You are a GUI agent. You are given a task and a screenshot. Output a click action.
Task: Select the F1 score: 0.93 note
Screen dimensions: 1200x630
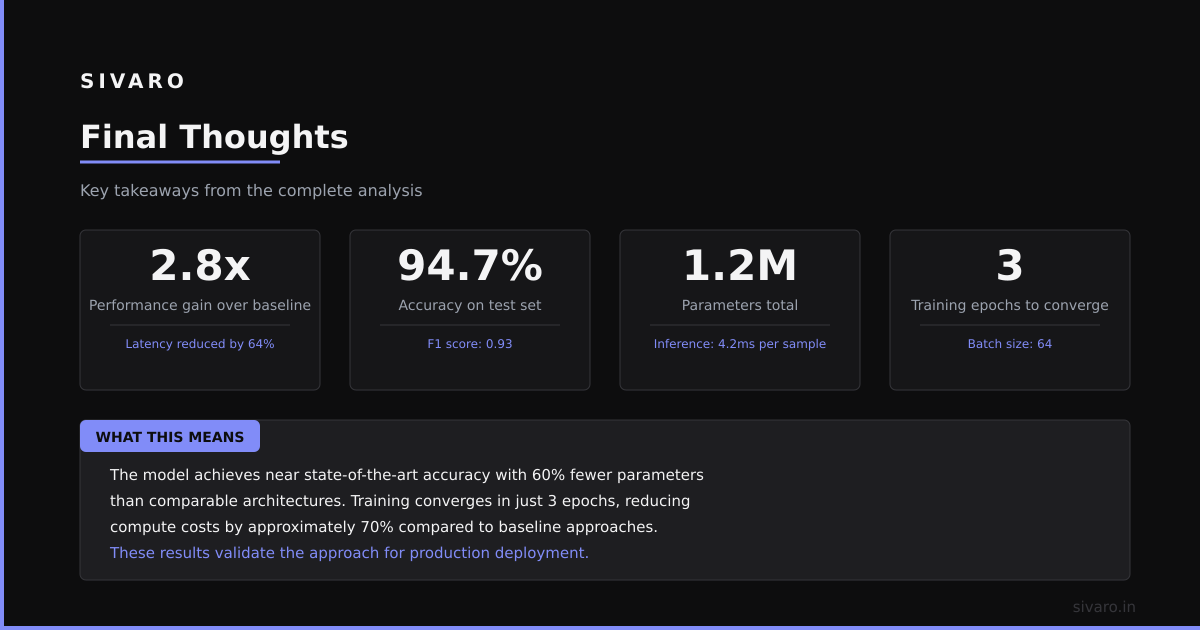(x=470, y=344)
